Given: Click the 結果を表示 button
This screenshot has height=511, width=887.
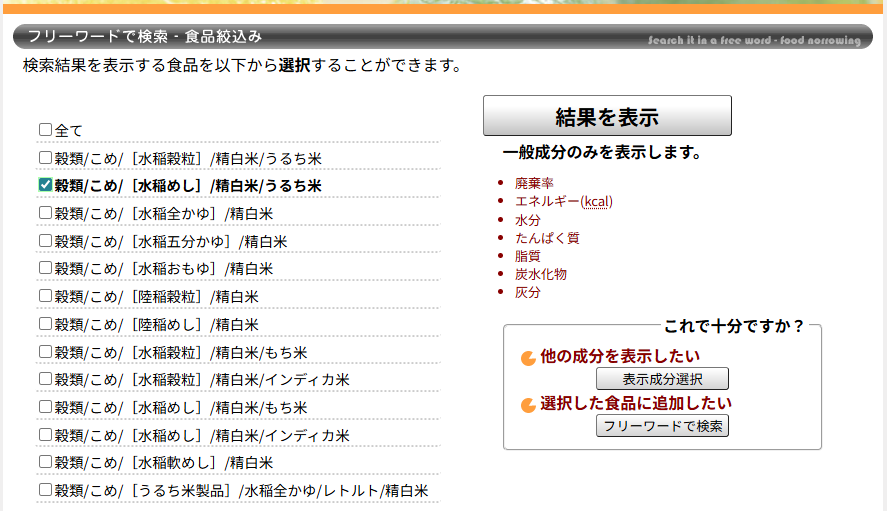Looking at the screenshot, I should (607, 115).
